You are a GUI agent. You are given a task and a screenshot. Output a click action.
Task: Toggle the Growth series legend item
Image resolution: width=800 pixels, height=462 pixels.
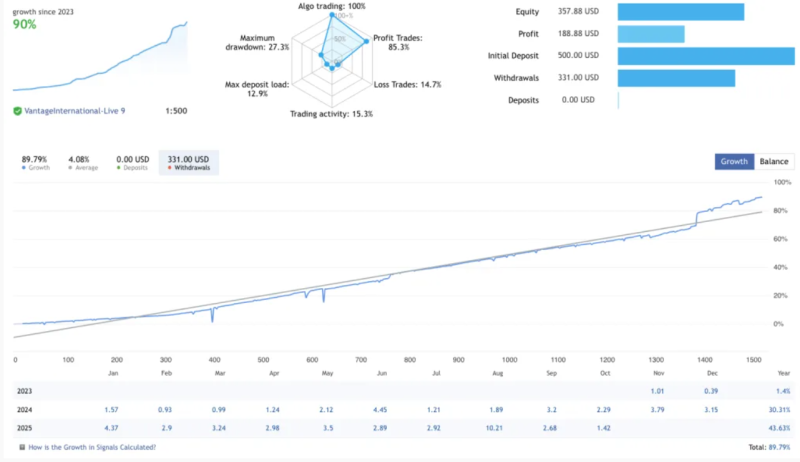pyautogui.click(x=35, y=163)
